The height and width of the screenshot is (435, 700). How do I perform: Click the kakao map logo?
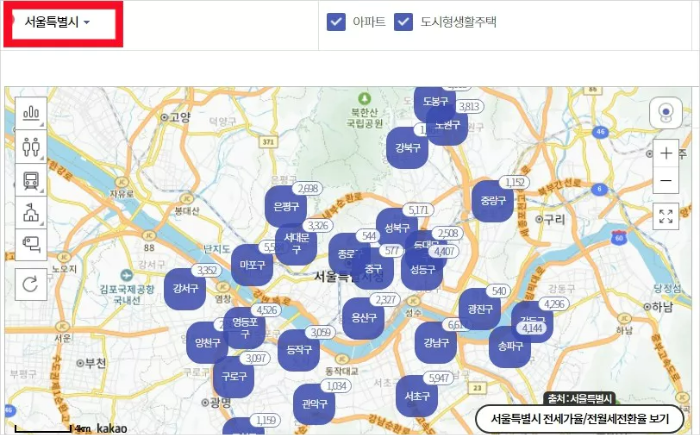click(x=112, y=428)
